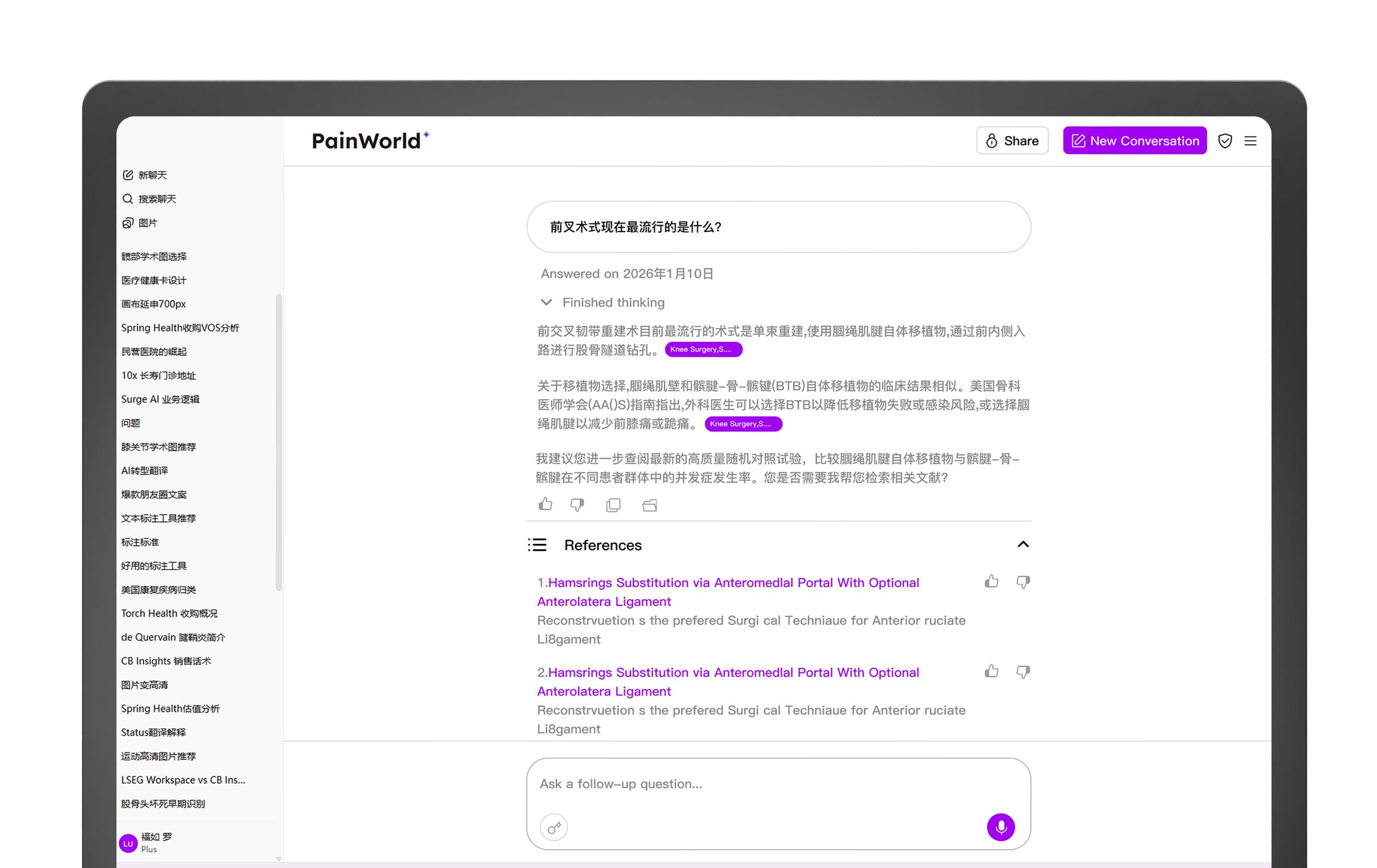Click the New Conversation button
The width and height of the screenshot is (1377, 868).
[x=1134, y=141]
